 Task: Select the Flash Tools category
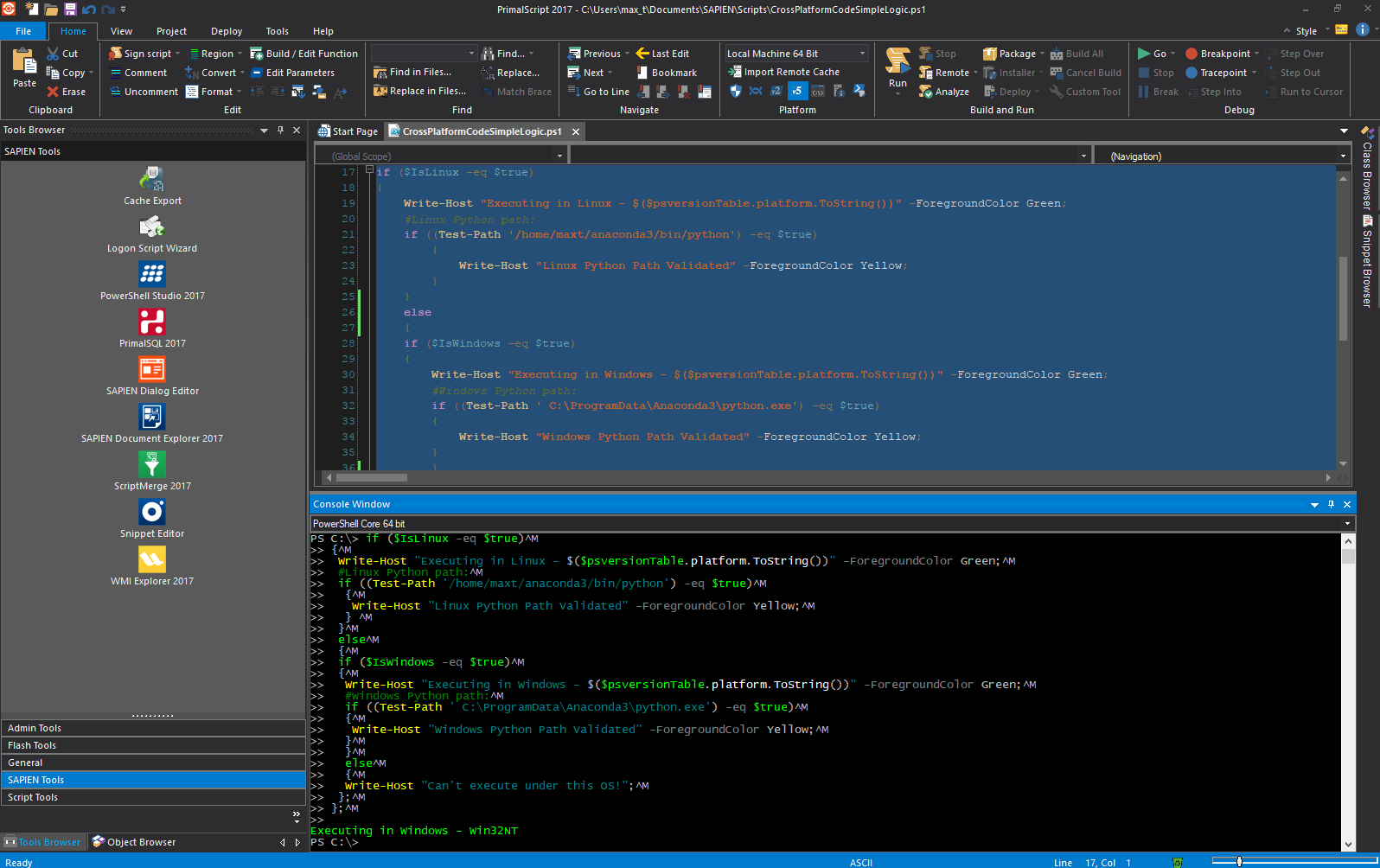[x=153, y=745]
